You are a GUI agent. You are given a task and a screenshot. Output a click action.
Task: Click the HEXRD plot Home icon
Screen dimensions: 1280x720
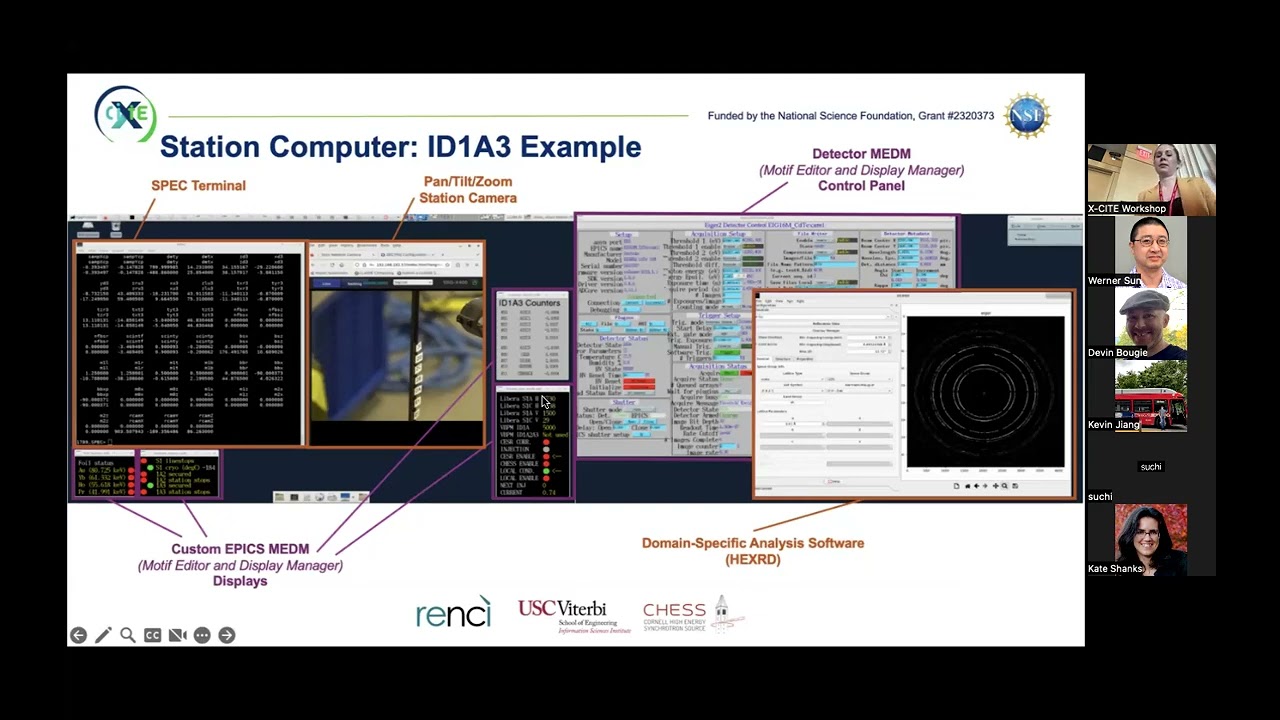(967, 486)
